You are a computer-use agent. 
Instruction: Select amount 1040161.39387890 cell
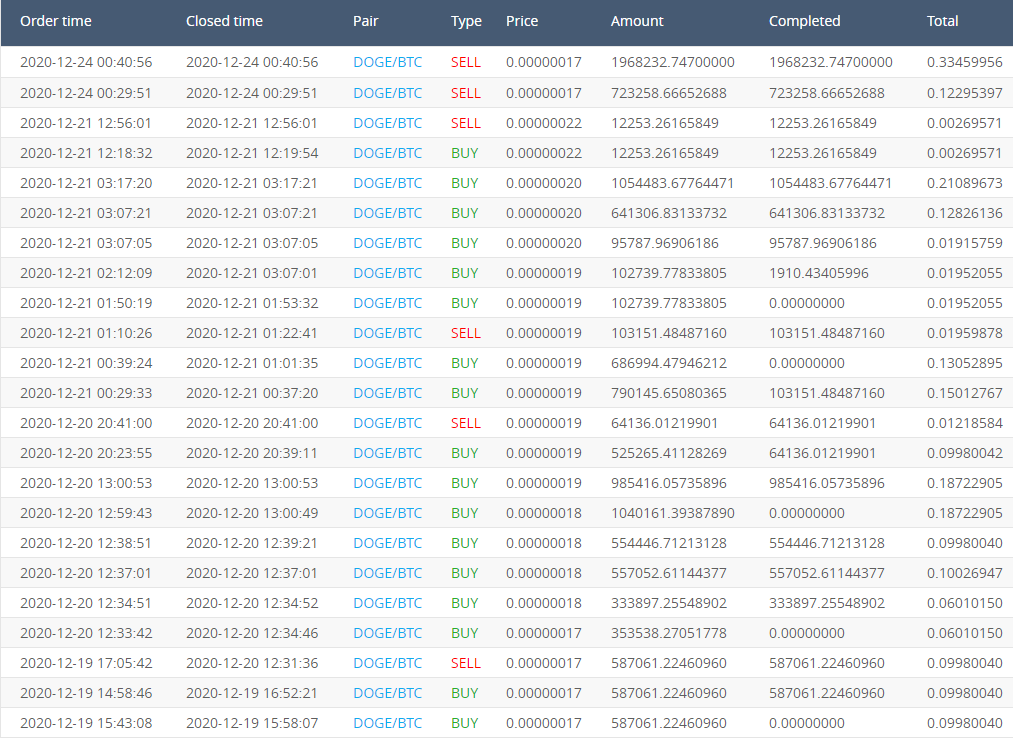tap(672, 513)
